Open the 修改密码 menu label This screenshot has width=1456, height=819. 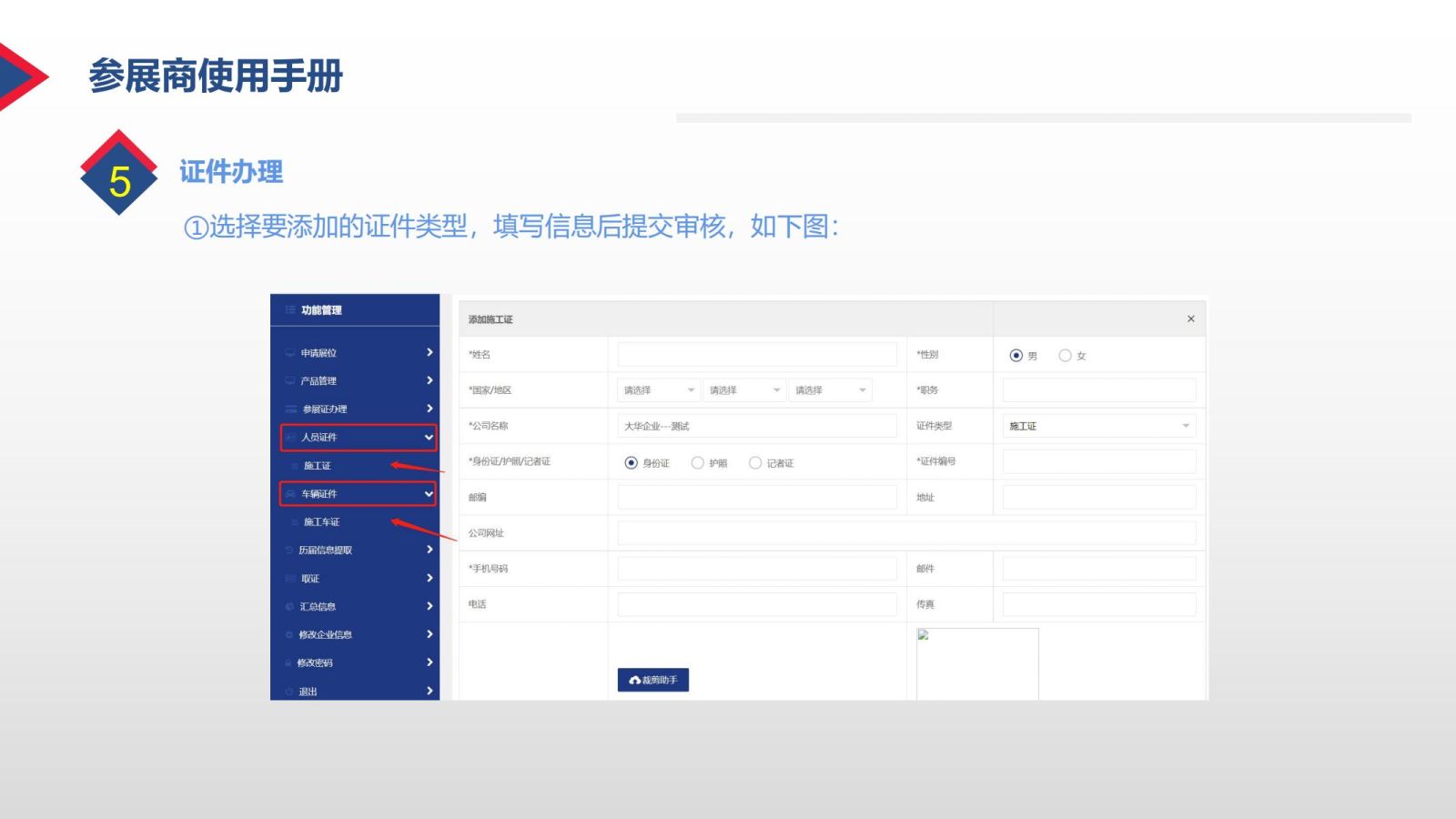315,663
